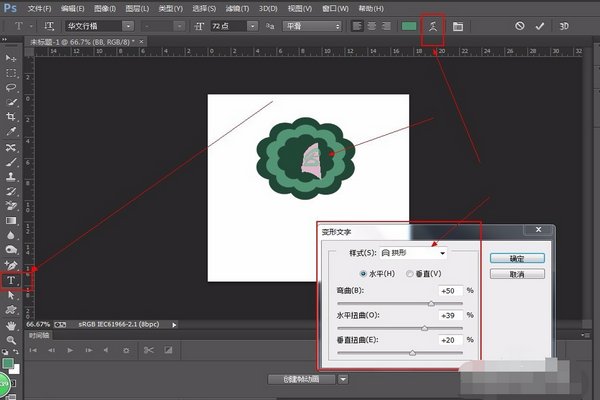The height and width of the screenshot is (400, 600).
Task: Cancel current text edits icon
Action: 519,26
